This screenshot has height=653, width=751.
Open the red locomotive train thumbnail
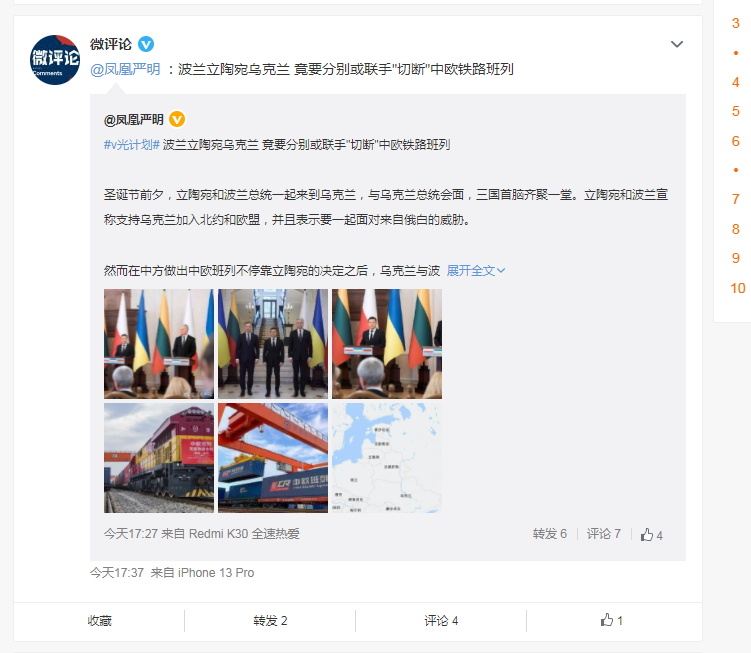[159, 458]
